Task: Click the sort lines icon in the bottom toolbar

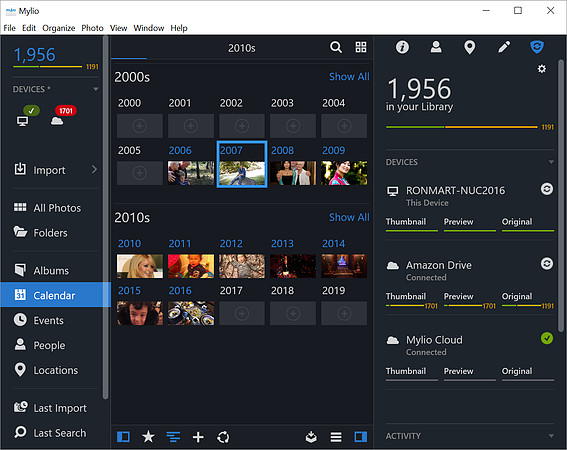Action: tap(173, 437)
